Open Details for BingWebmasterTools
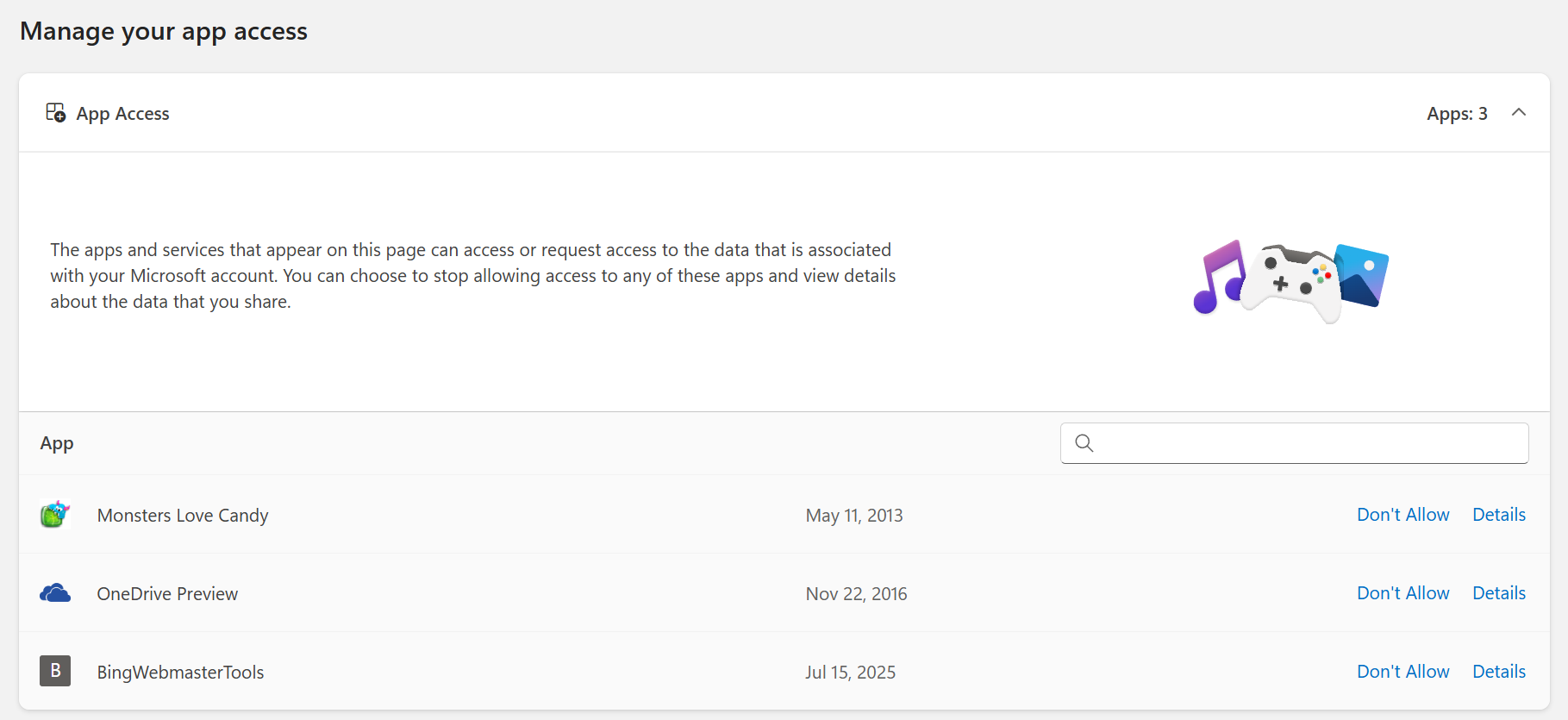 (1499, 672)
